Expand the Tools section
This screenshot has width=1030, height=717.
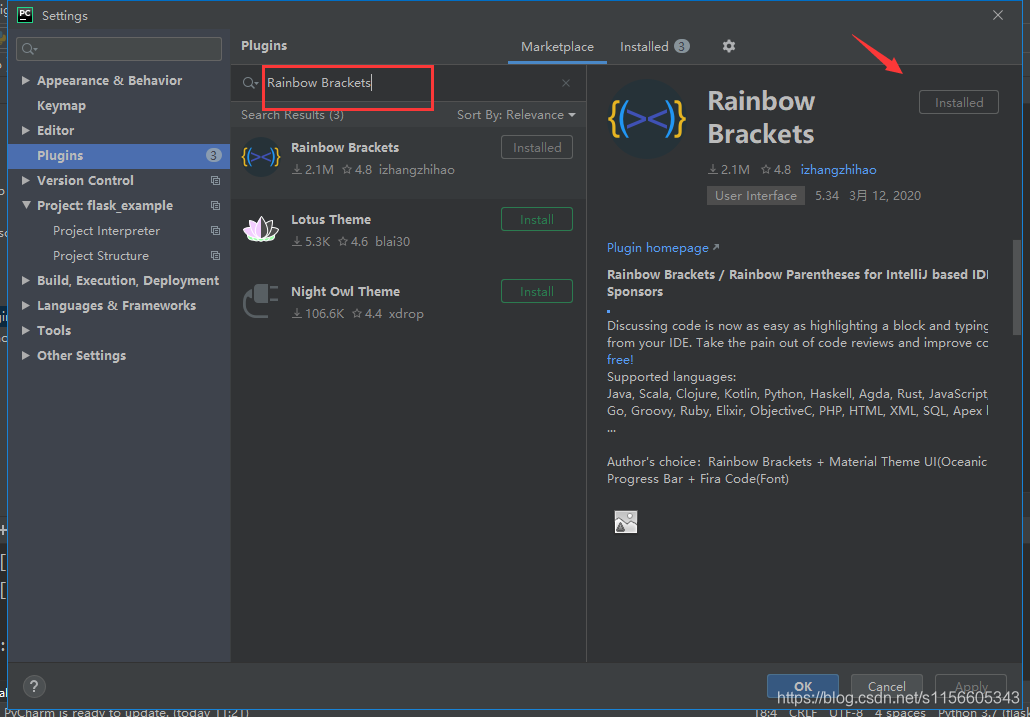[26, 330]
